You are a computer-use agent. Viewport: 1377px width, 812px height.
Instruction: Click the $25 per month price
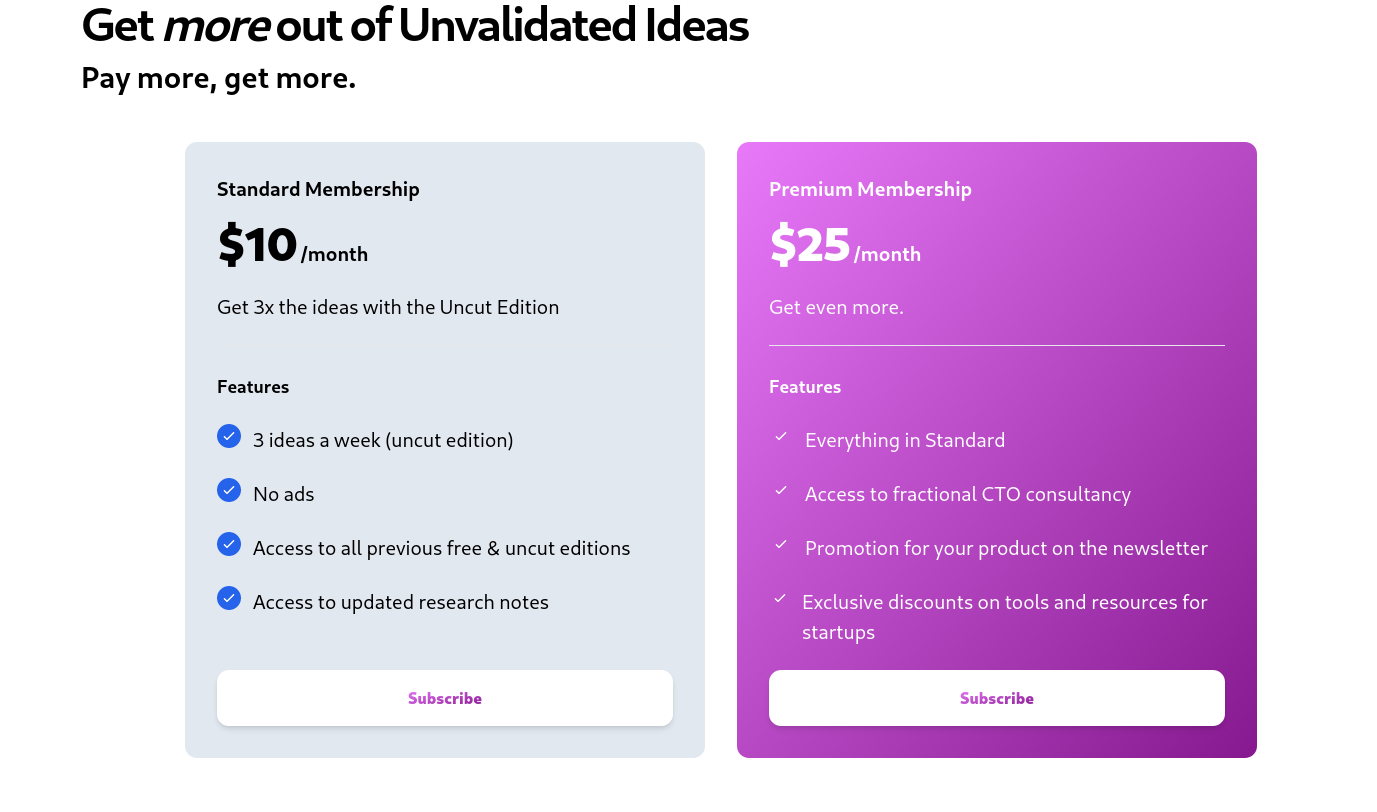844,246
